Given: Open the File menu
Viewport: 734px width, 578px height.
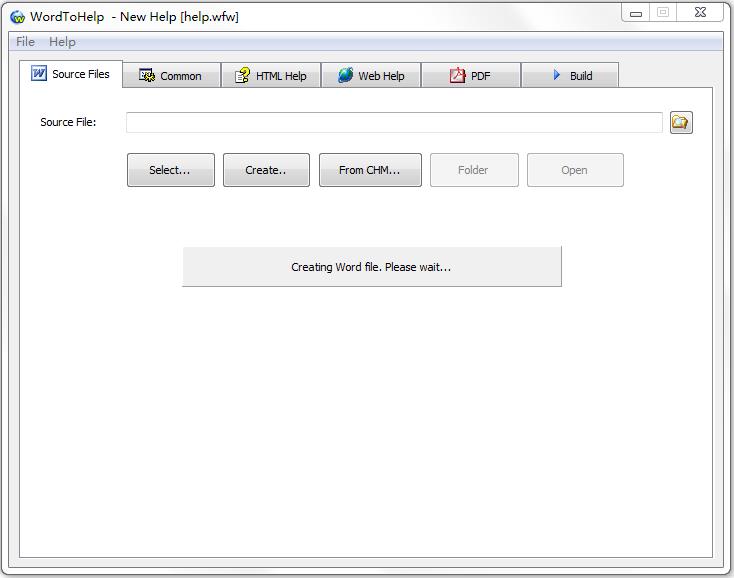Looking at the screenshot, I should click(25, 42).
